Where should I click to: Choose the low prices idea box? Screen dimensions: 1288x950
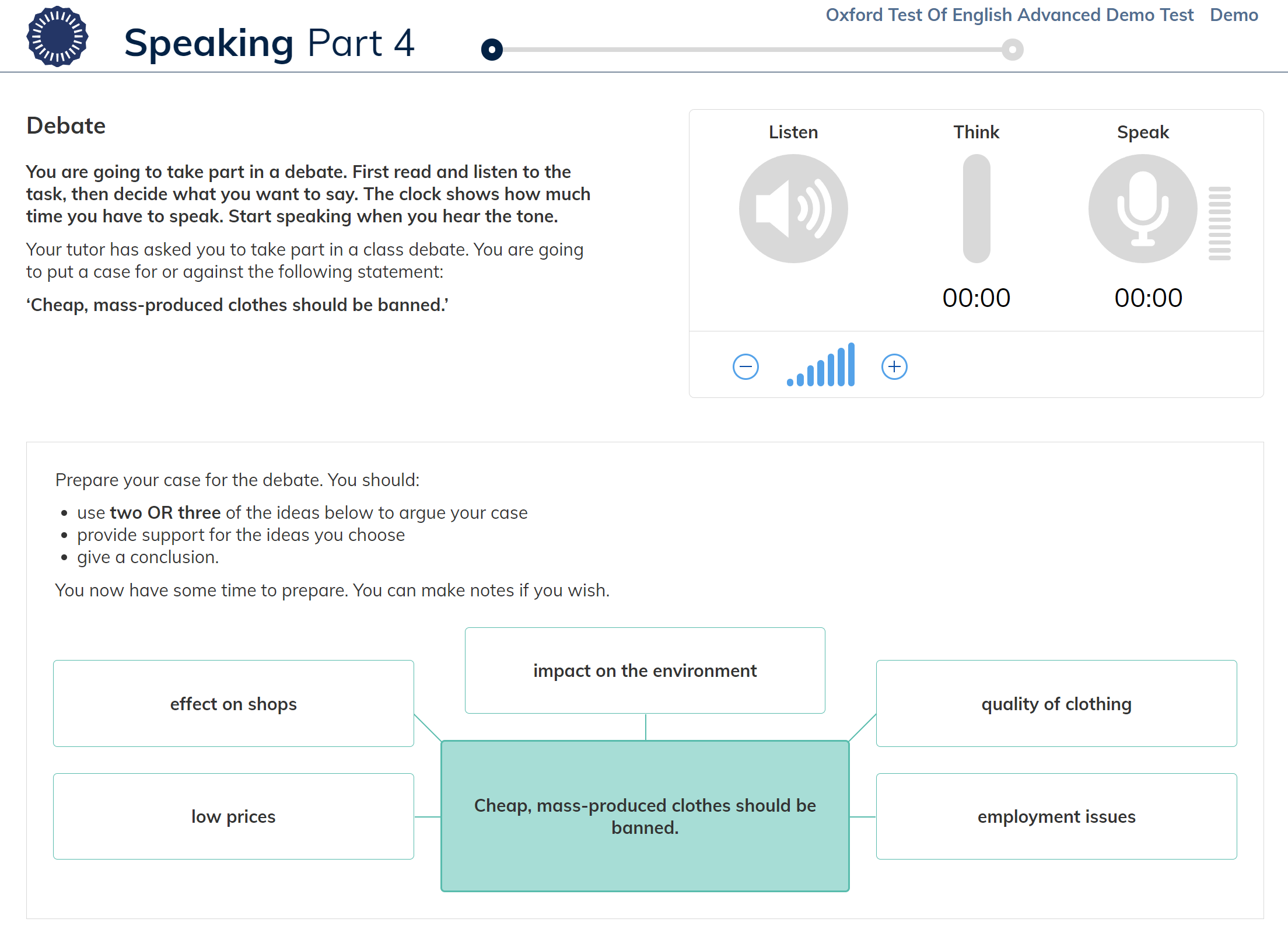(233, 816)
